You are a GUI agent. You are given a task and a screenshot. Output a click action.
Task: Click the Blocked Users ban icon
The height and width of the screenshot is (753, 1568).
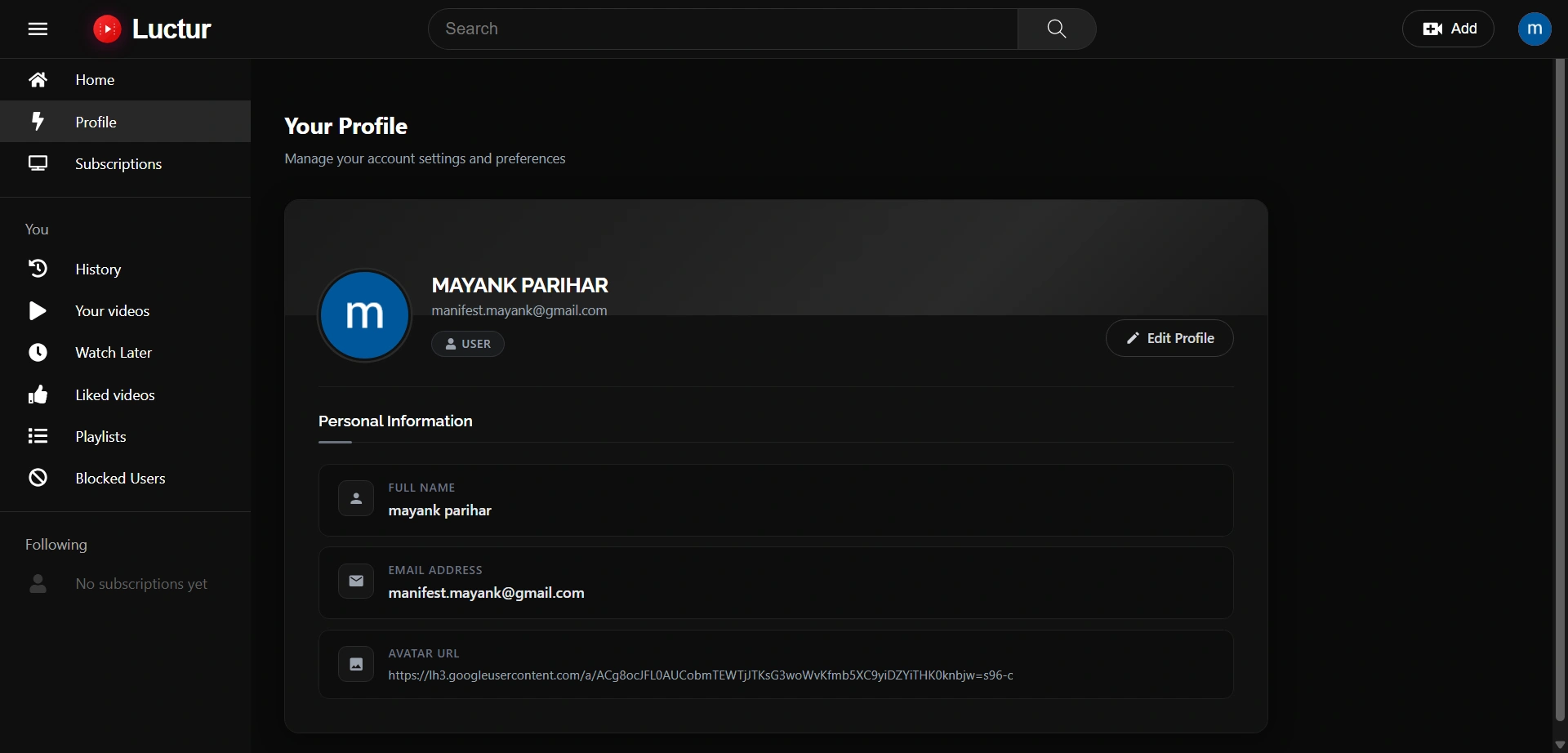click(x=38, y=479)
